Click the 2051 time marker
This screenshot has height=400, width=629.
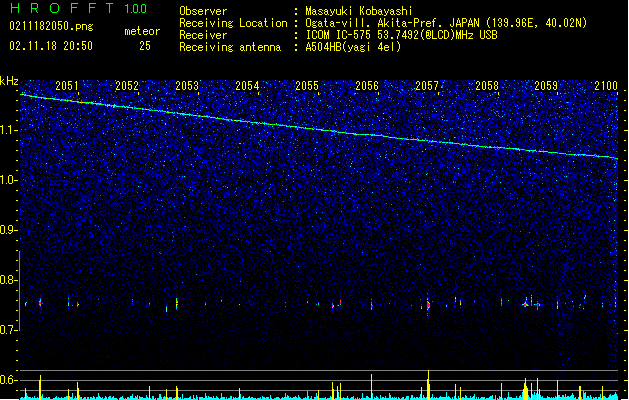pyautogui.click(x=67, y=86)
